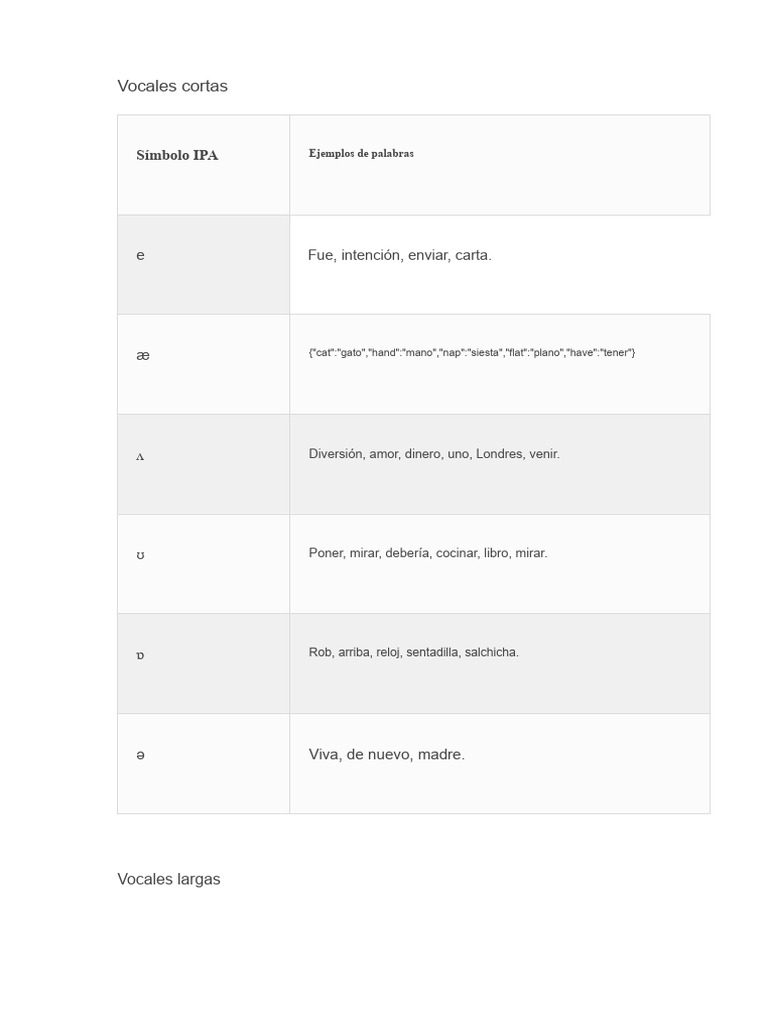Click the text "Viva, de nuevo, madre."
The width and height of the screenshot is (768, 1024).
(387, 754)
